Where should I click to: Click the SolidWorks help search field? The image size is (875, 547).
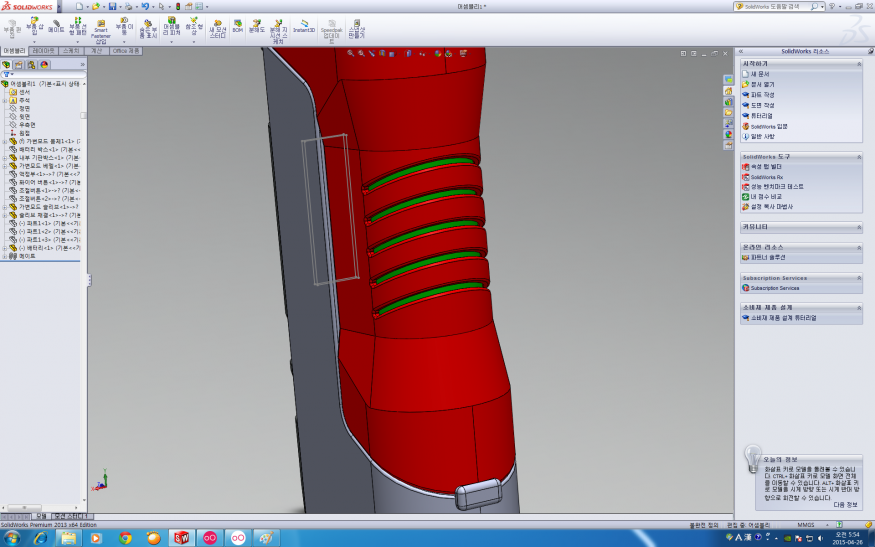click(777, 6)
